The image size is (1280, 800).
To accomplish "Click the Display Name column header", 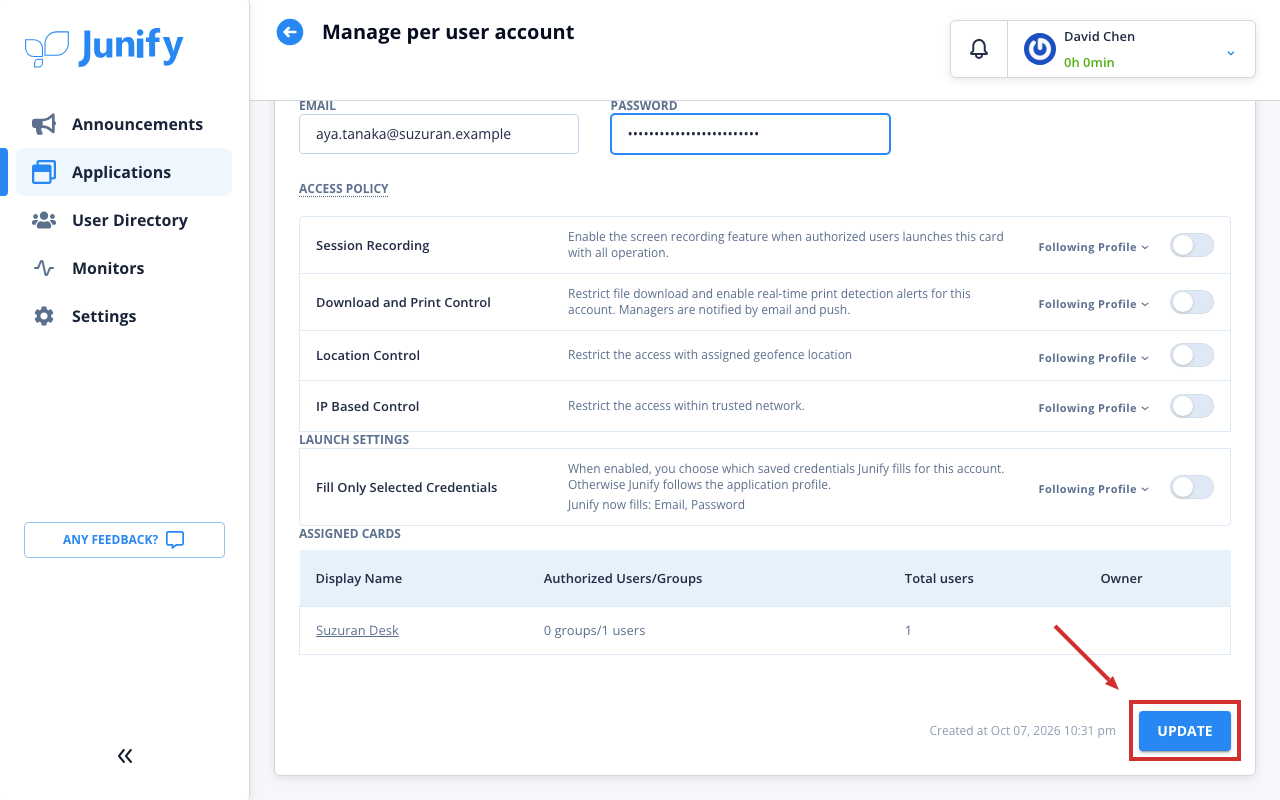I will 359,578.
